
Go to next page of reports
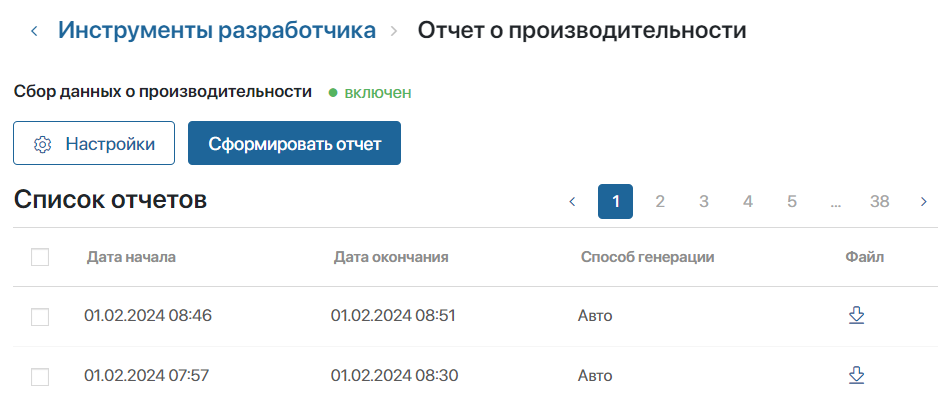coord(924,202)
